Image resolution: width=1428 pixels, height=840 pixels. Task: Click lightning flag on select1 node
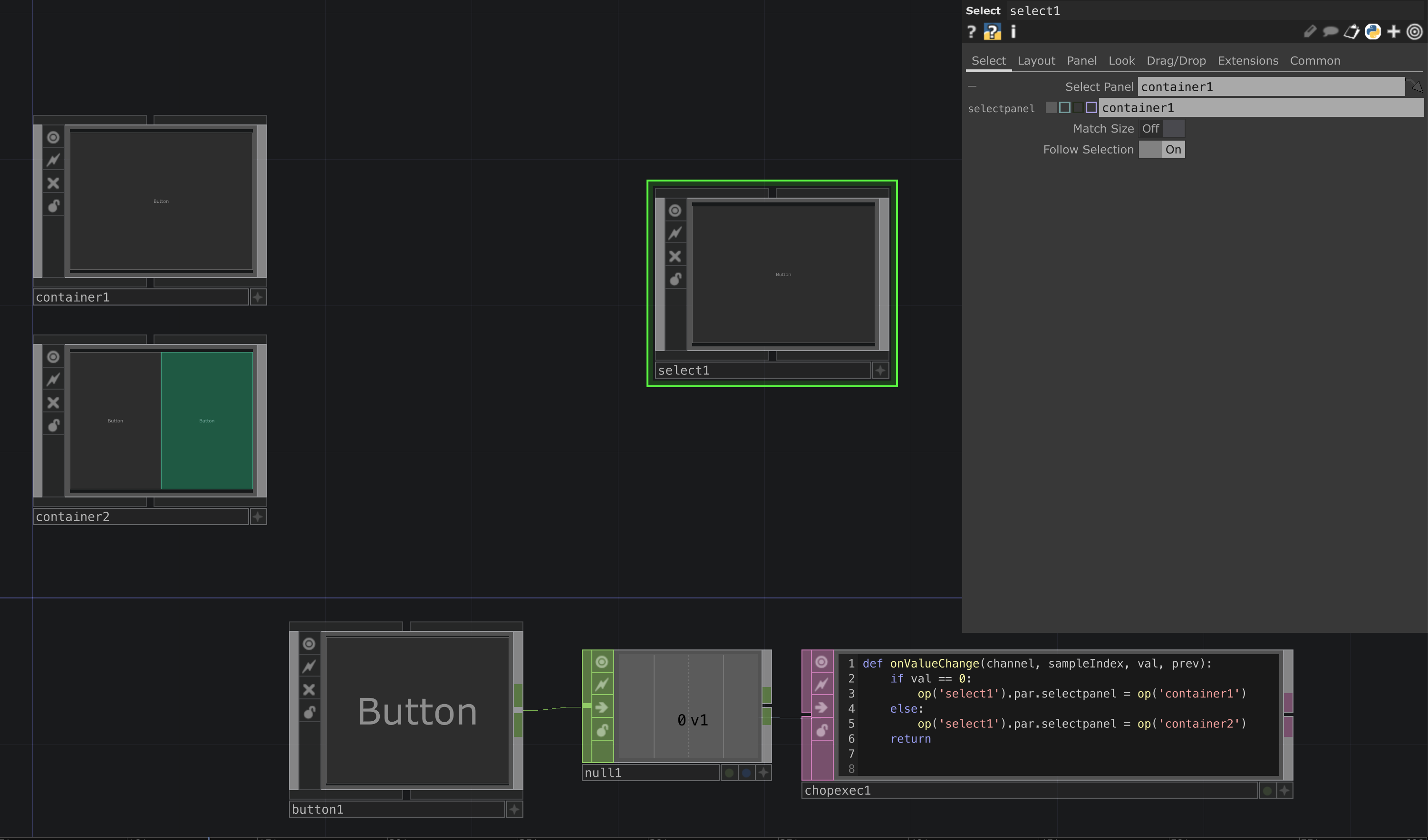coord(675,233)
